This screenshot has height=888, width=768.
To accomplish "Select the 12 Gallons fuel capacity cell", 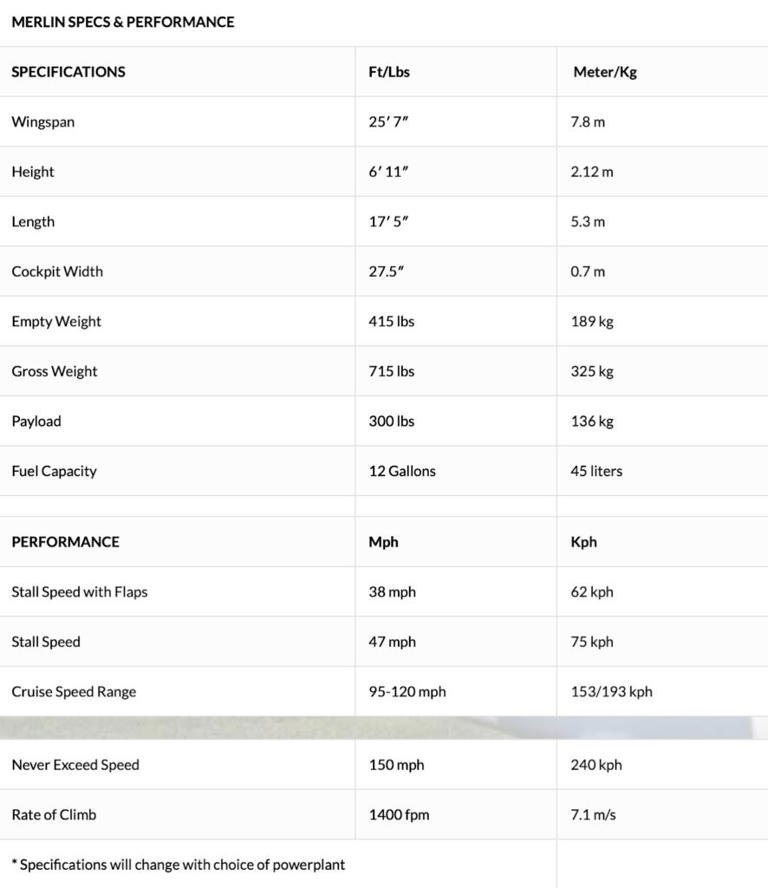I will 402,472.
